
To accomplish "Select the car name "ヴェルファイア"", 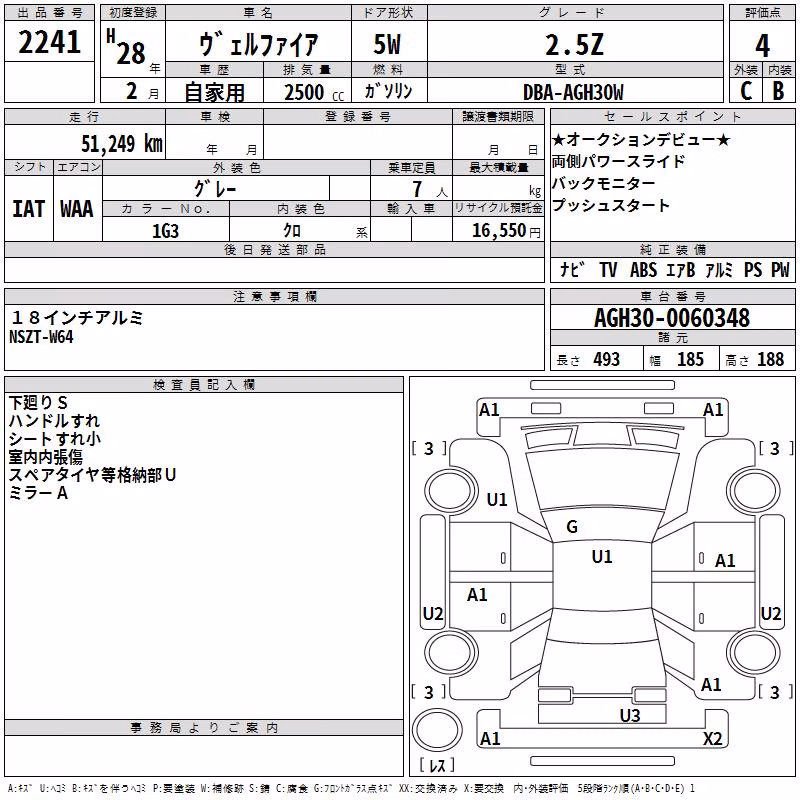I will coord(259,44).
